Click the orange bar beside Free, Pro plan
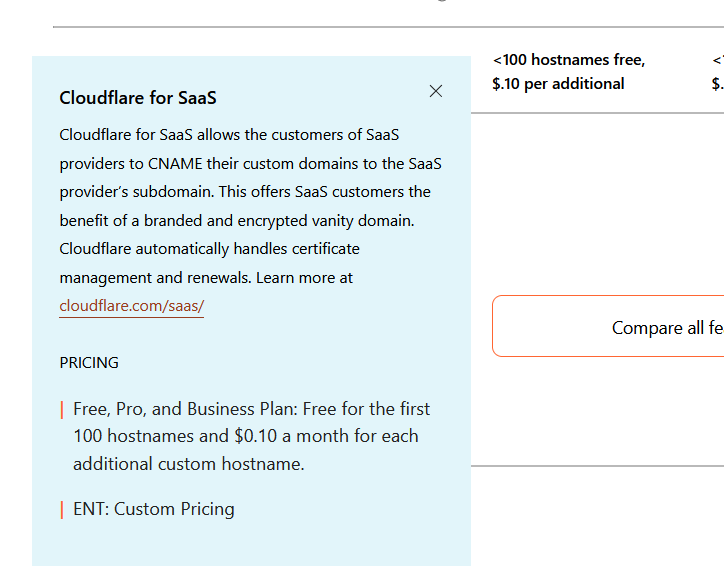 pos(62,410)
